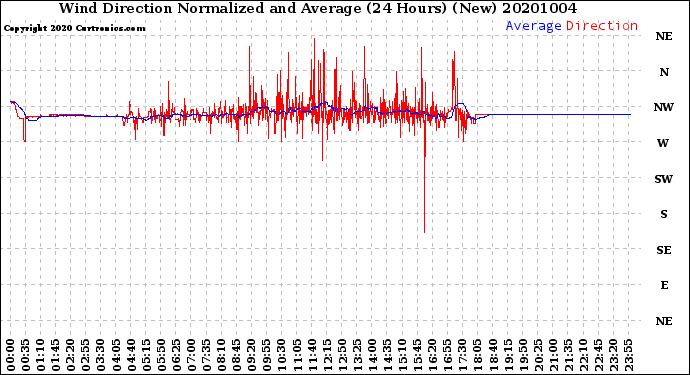
Task: Click the 18:05 time label
Action: coord(478,355)
